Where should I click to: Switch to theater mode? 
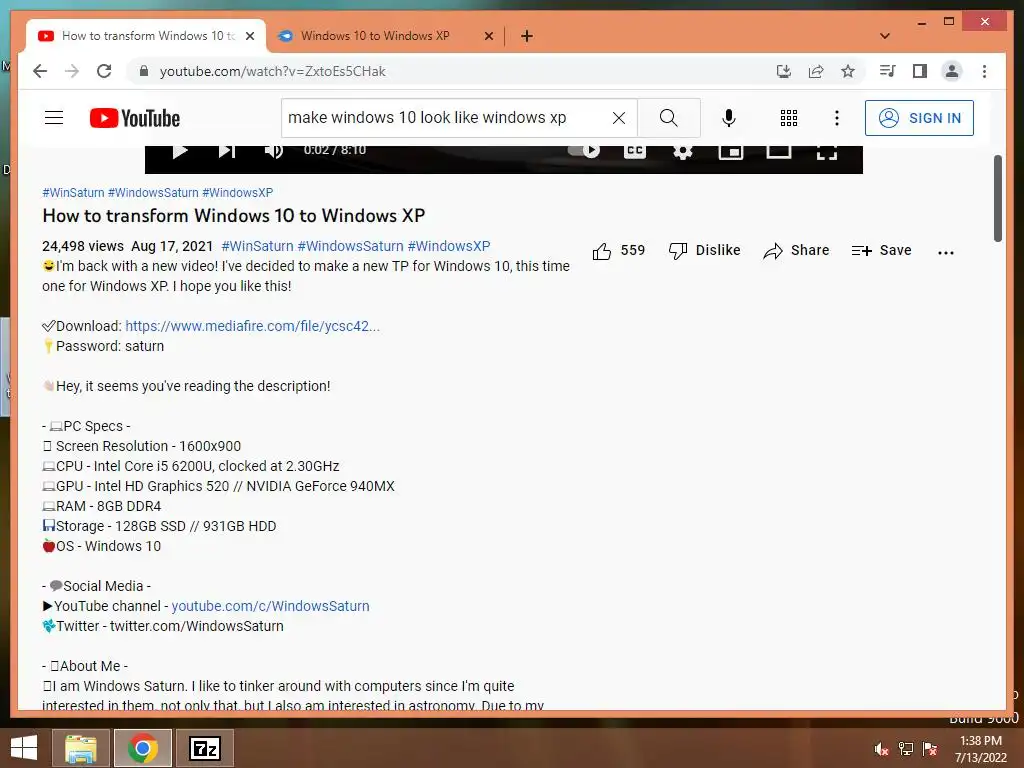click(778, 152)
